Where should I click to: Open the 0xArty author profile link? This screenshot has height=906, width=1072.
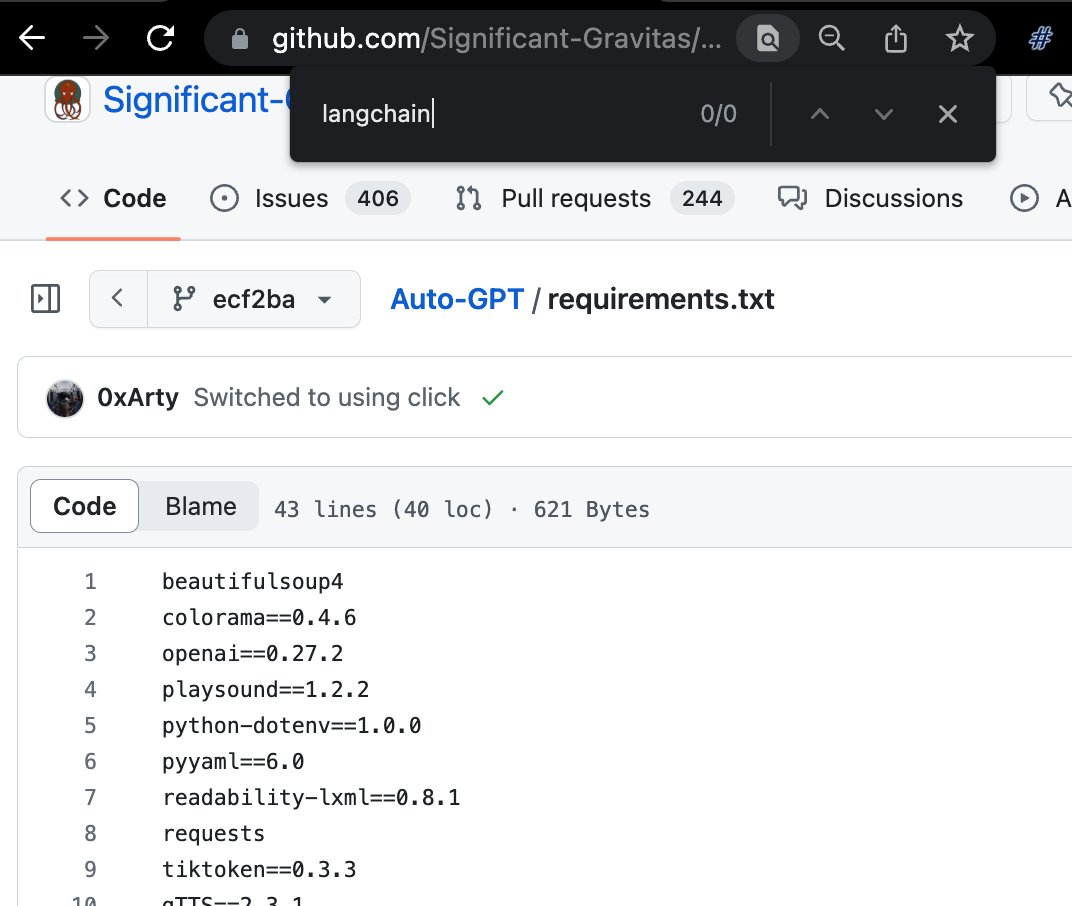[137, 397]
